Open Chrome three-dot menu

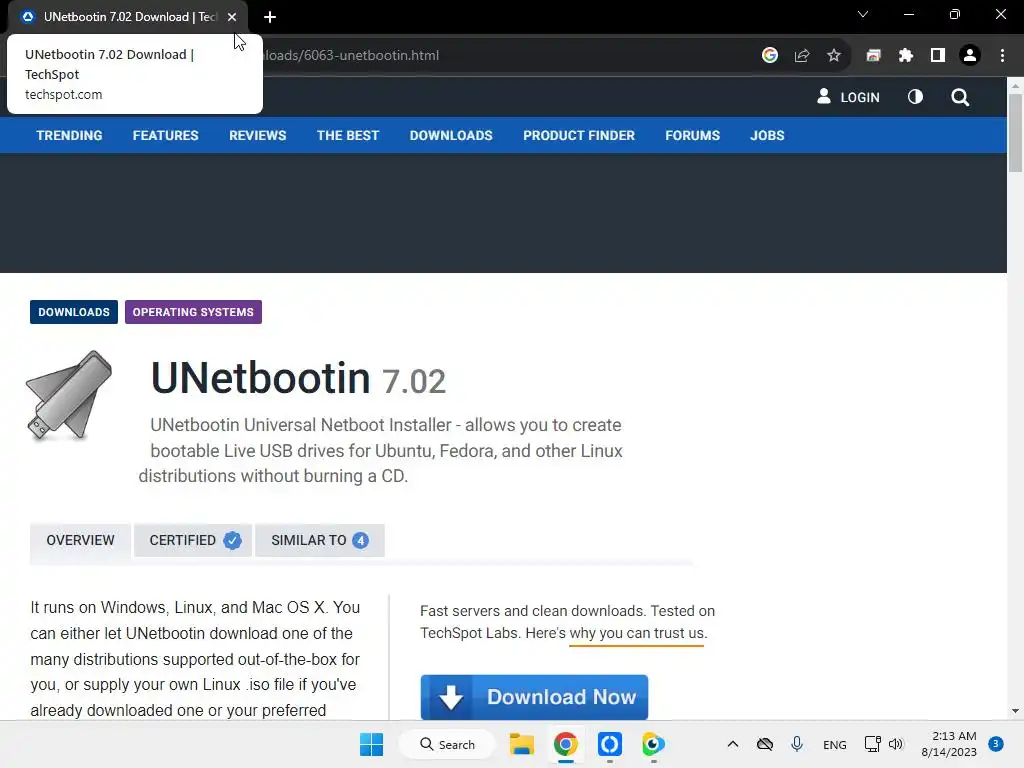tap(1002, 56)
